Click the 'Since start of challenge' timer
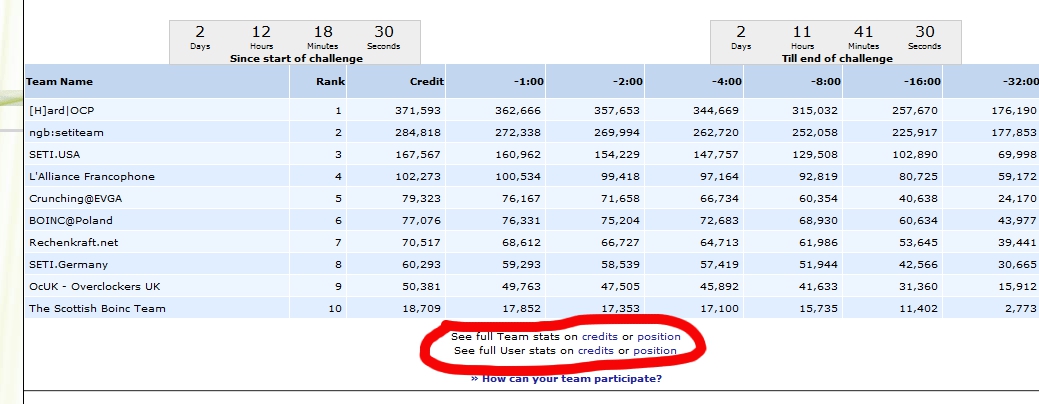 [295, 42]
